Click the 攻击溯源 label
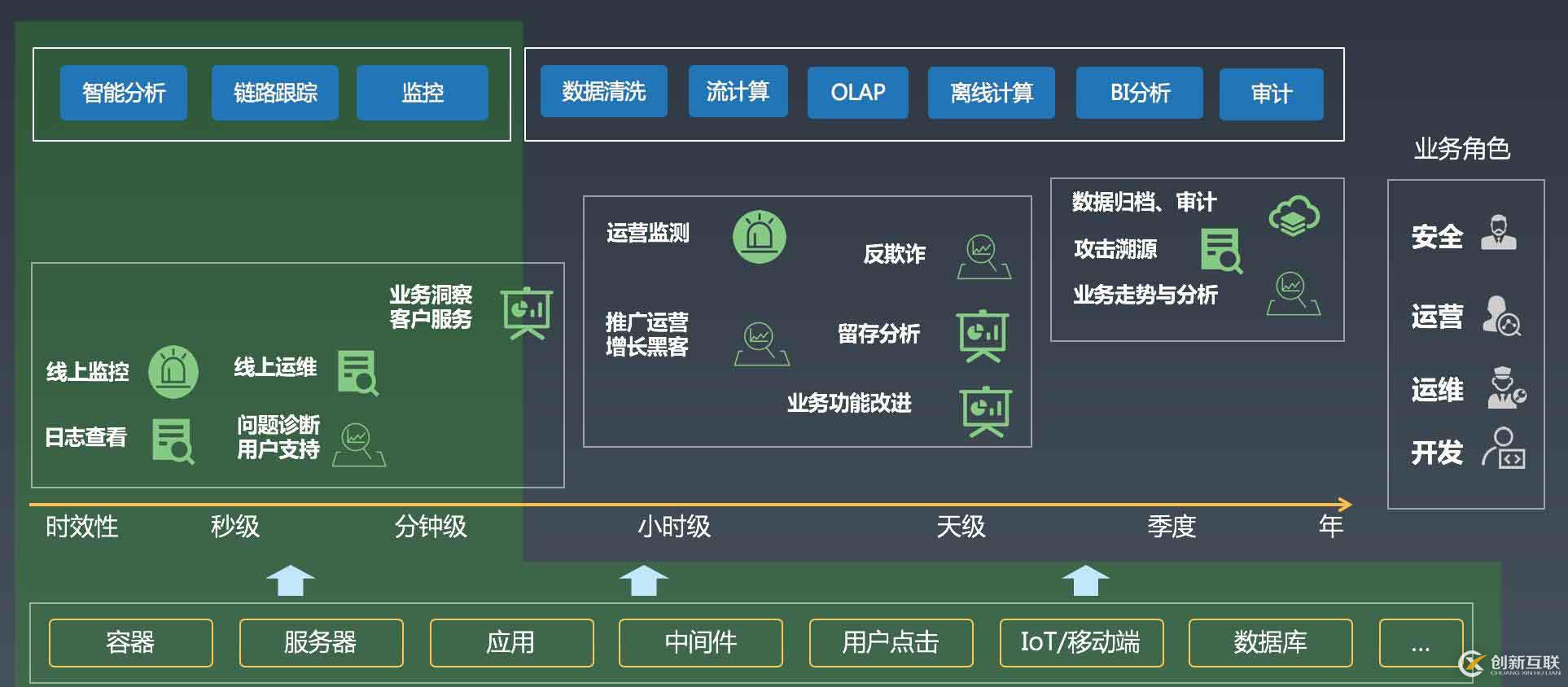This screenshot has height=687, width=1568. point(1115,249)
